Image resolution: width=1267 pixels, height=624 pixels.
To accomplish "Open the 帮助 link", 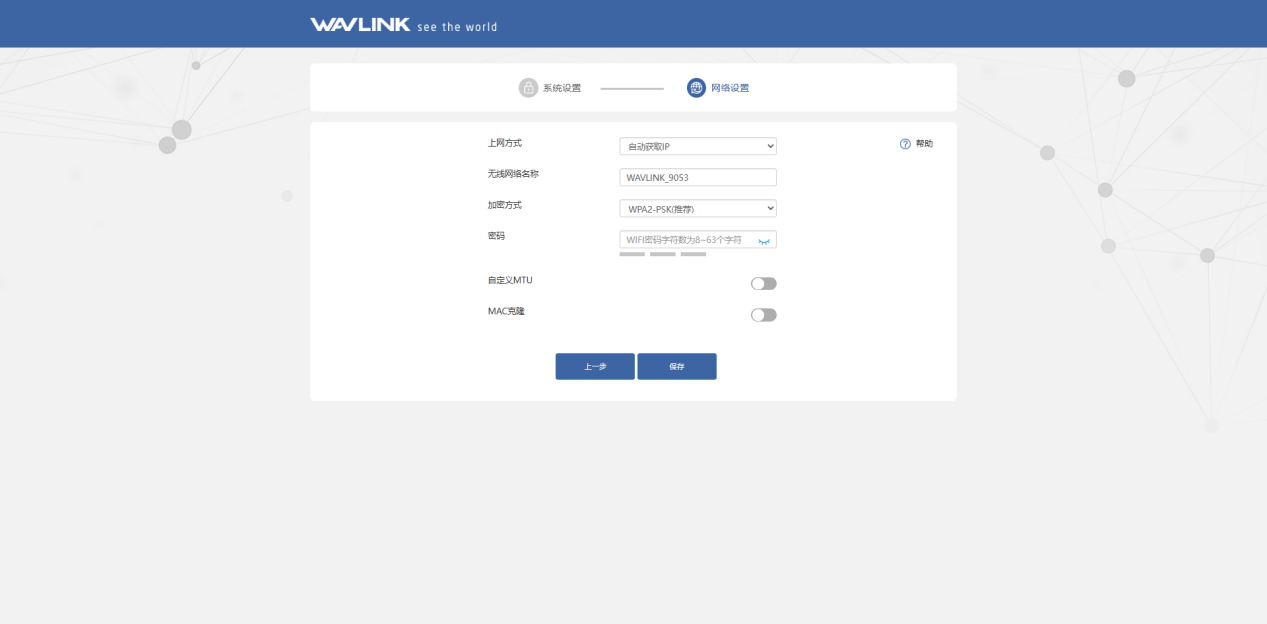I will click(x=924, y=144).
